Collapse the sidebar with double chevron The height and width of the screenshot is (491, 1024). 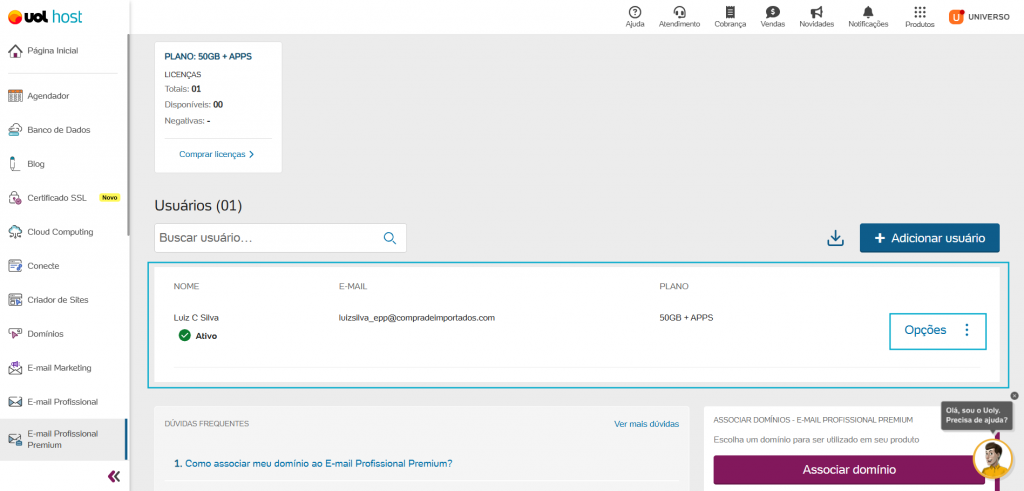click(x=114, y=476)
